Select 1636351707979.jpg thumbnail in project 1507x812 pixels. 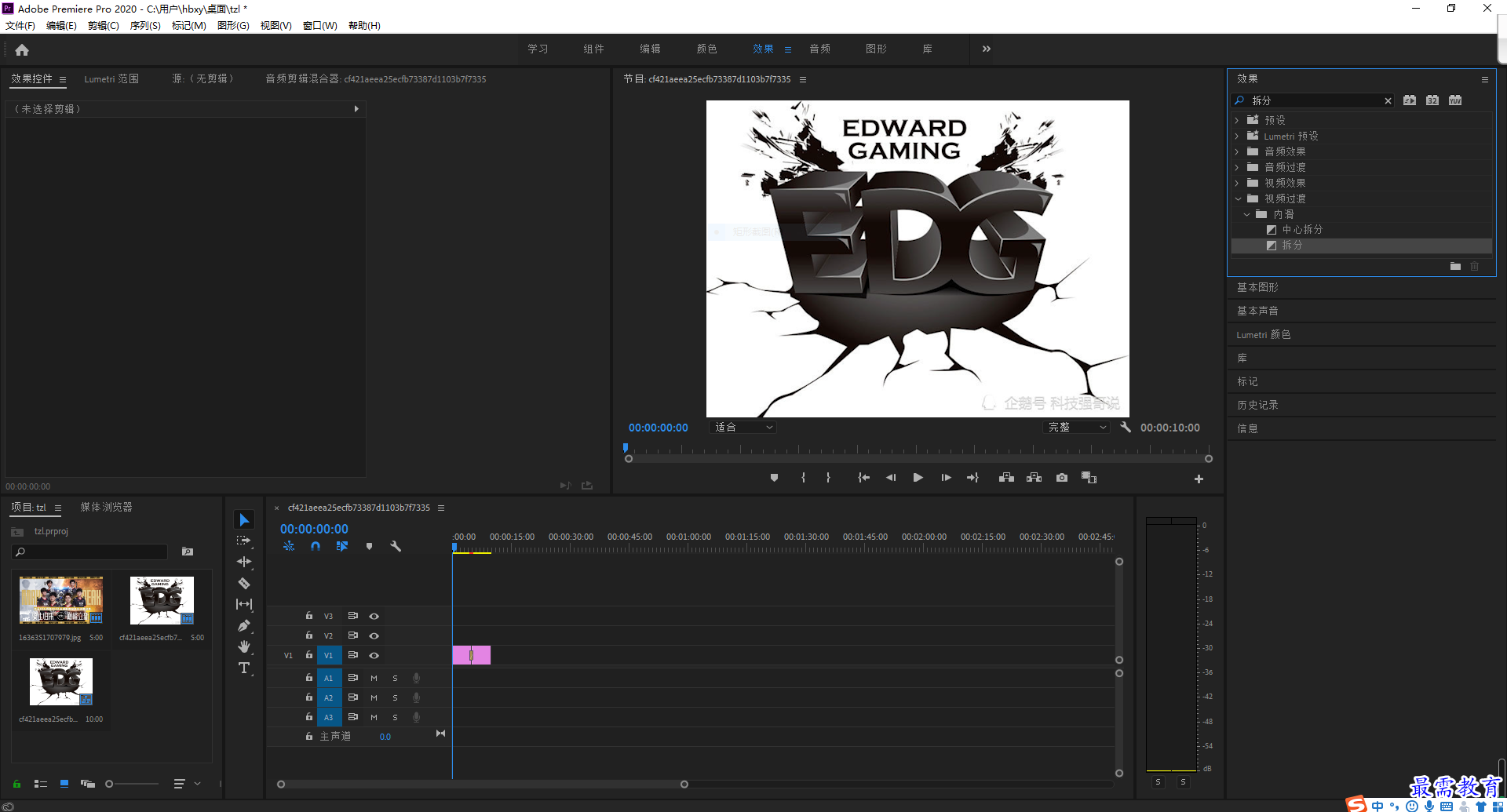(61, 600)
